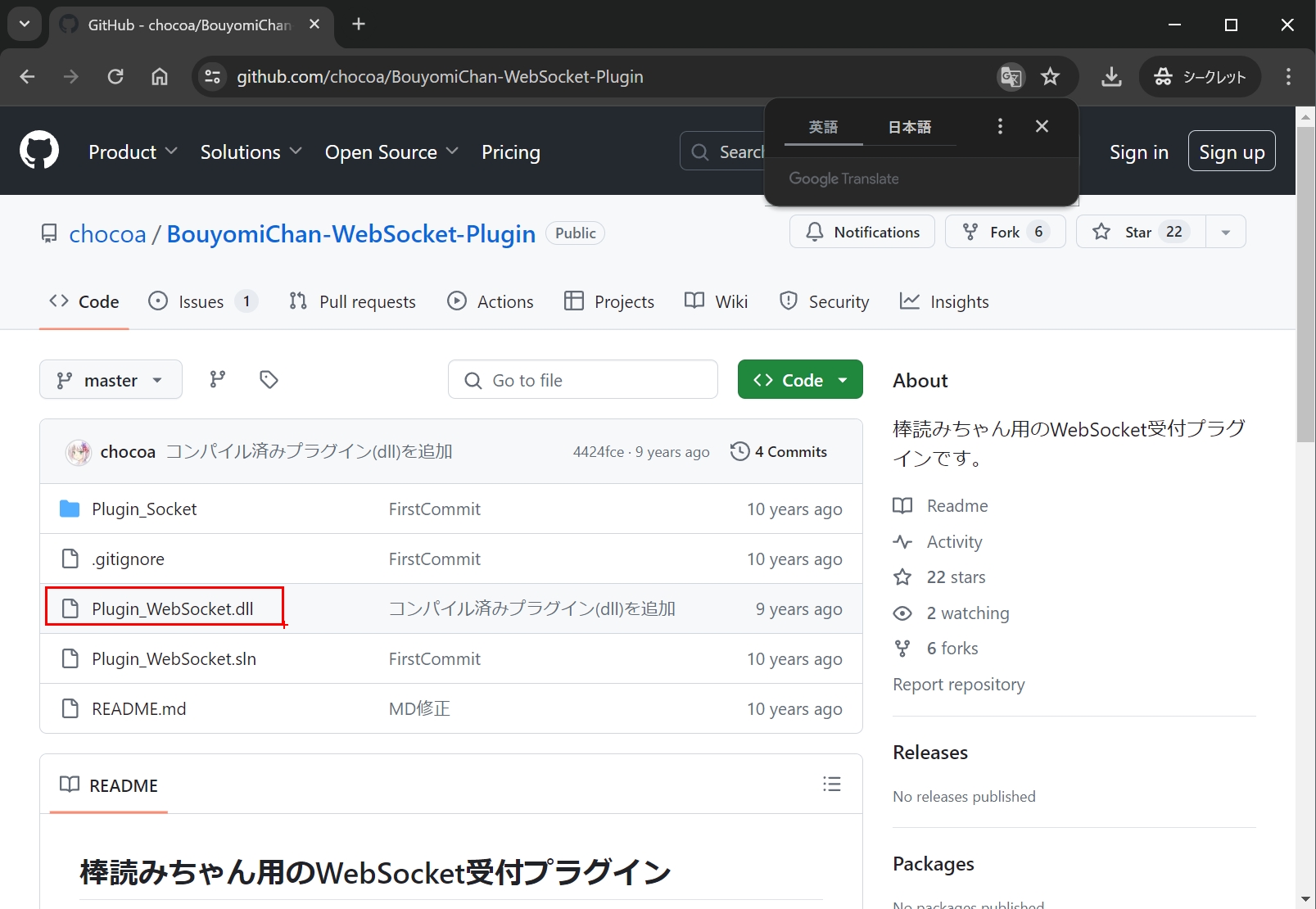Click the incognito シークレット indicator

(x=1200, y=77)
